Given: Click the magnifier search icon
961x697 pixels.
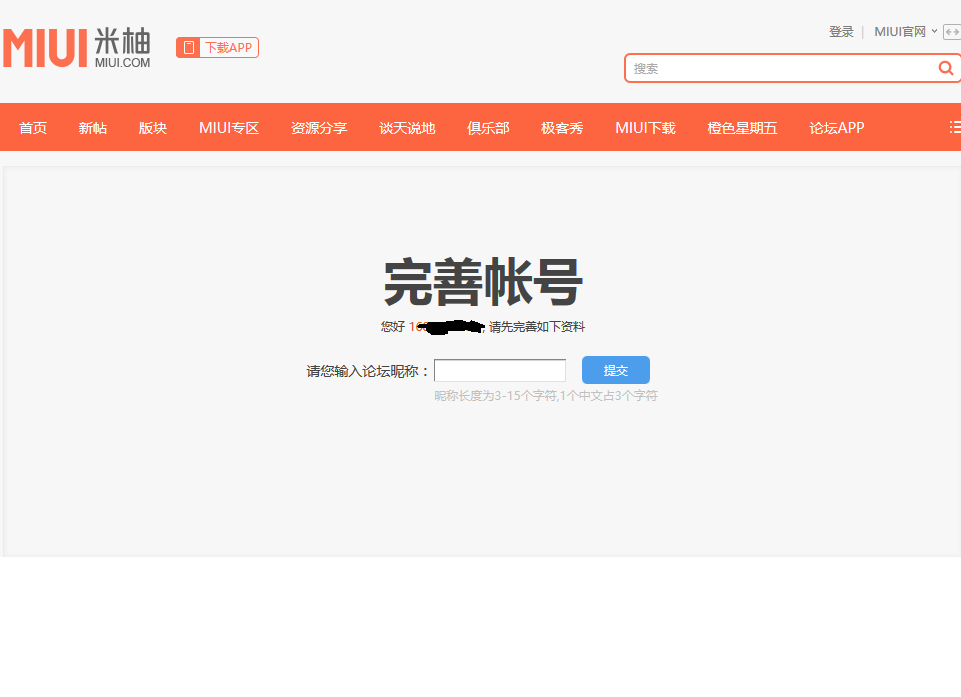Looking at the screenshot, I should [x=945, y=68].
